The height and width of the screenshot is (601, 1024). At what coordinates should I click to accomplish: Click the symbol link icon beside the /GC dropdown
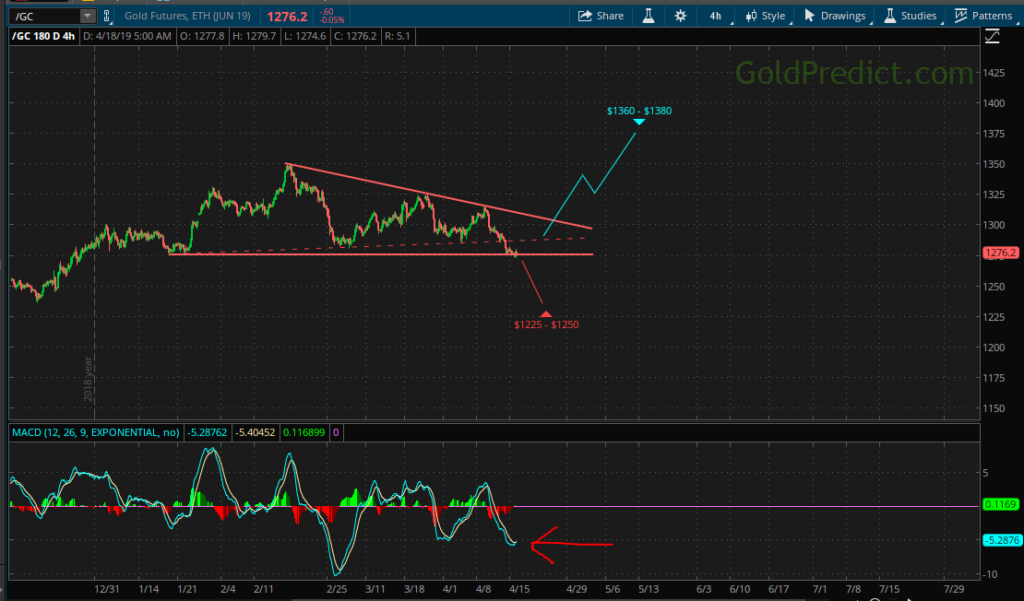click(109, 16)
